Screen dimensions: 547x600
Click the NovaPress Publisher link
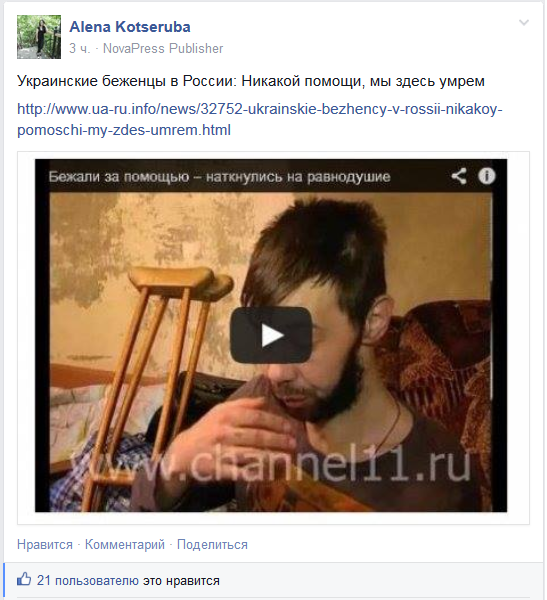click(x=163, y=49)
